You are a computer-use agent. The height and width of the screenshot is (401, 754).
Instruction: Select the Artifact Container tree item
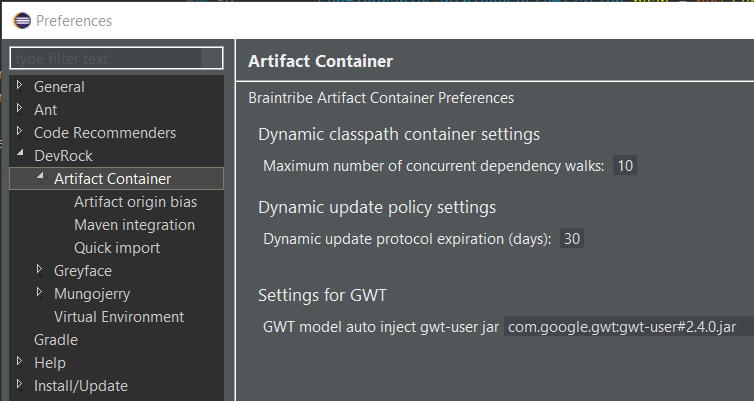[112, 179]
